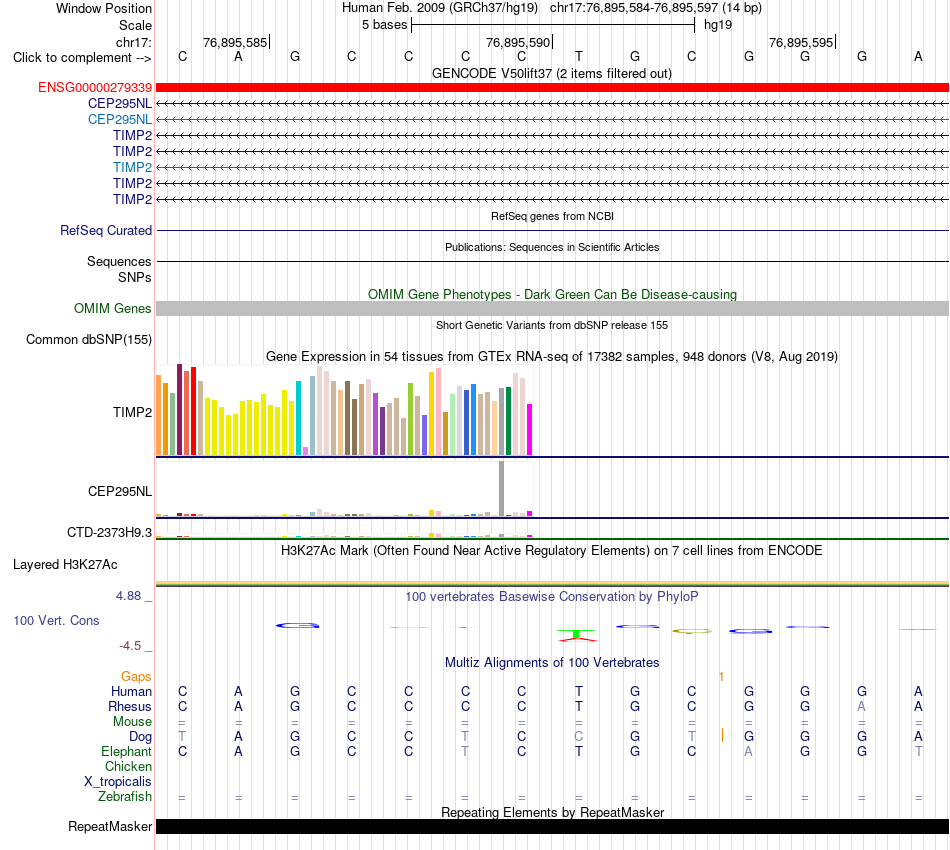Click the 'Dog' species label
The width and height of the screenshot is (950, 850).
click(141, 737)
